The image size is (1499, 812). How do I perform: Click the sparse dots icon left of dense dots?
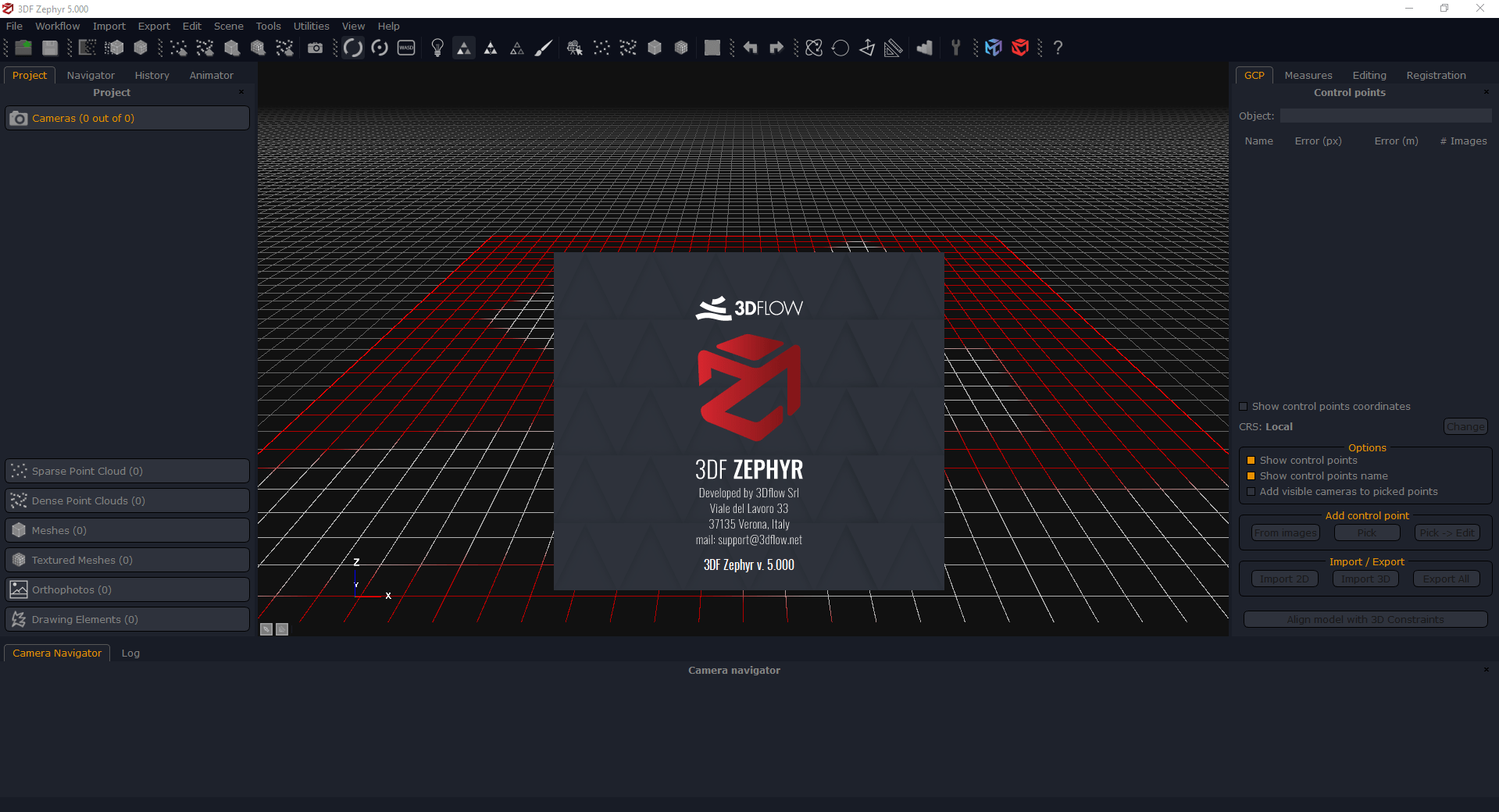coord(601,48)
